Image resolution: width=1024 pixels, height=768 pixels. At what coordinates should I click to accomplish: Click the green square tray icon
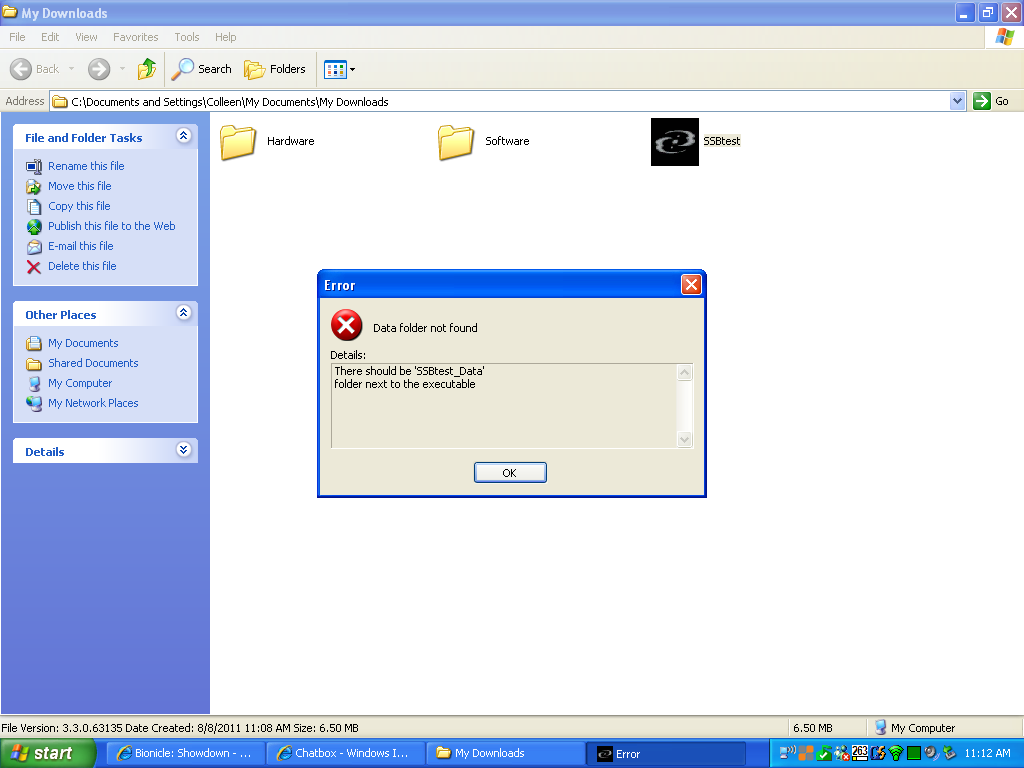point(914,753)
